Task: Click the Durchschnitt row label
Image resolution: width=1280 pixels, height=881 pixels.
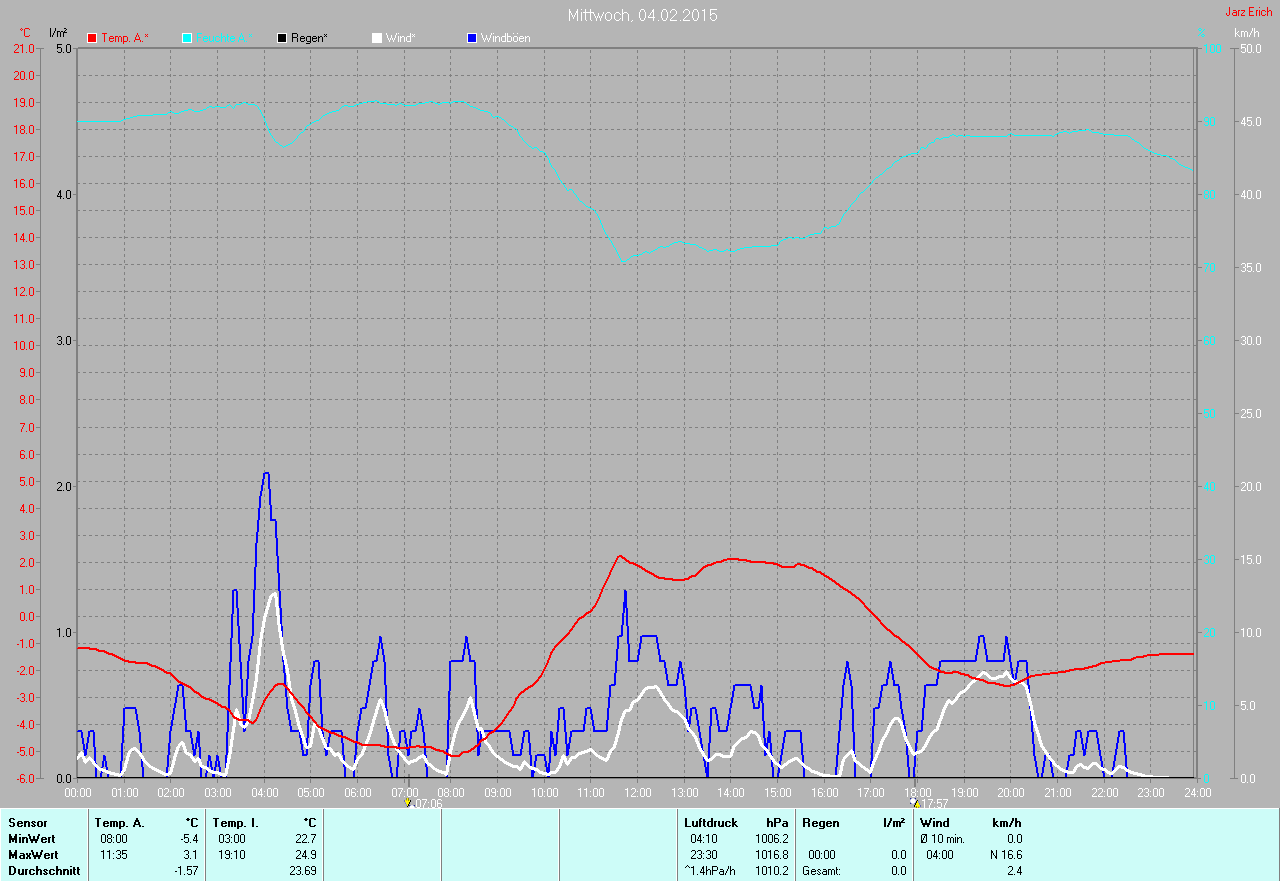Action: 44,871
